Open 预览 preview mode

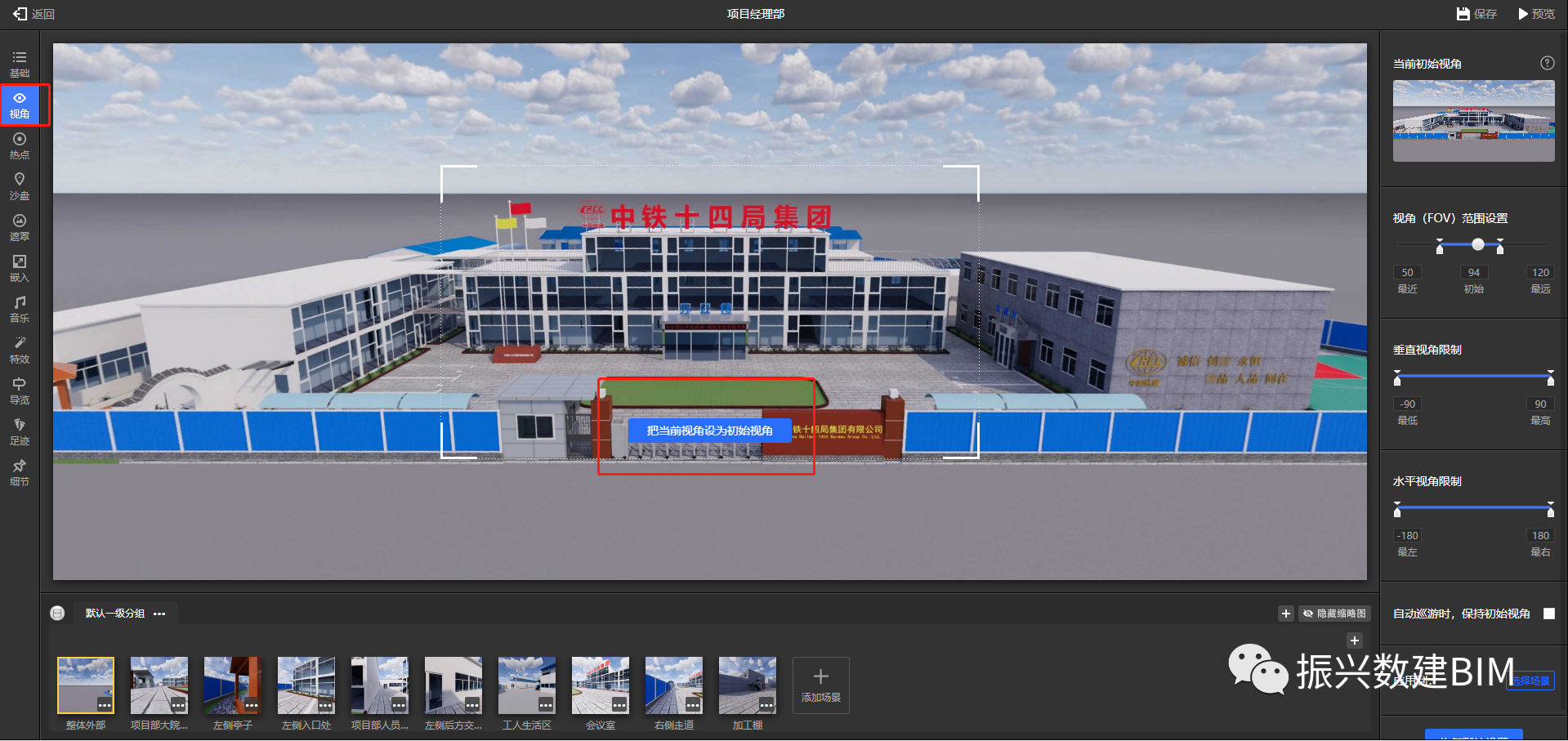(x=1536, y=14)
